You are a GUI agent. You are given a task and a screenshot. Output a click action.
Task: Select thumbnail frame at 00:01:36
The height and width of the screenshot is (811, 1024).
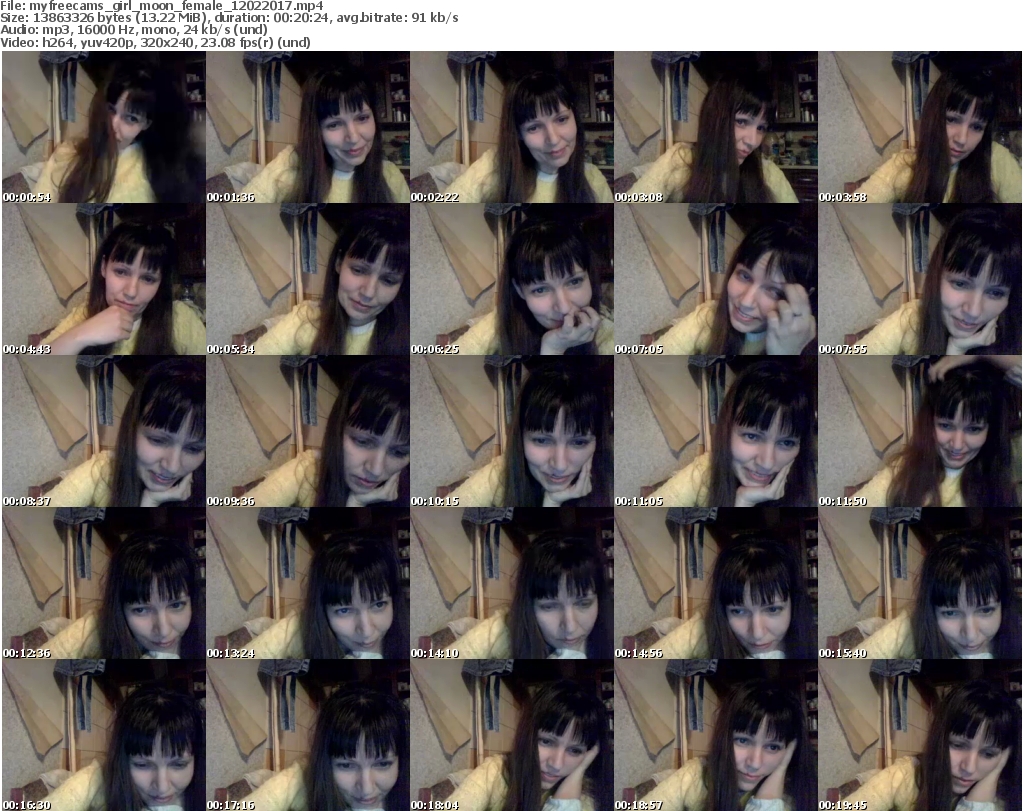(308, 127)
